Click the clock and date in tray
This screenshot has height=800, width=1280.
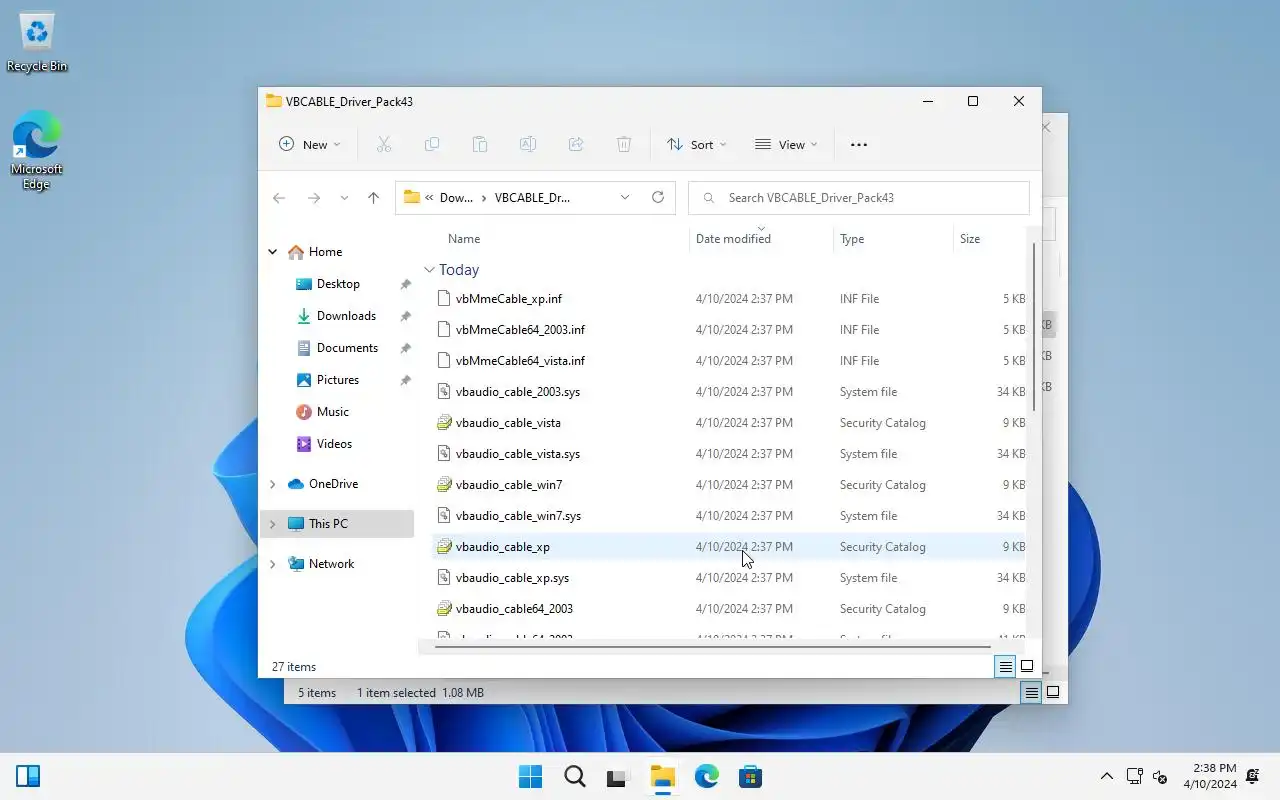click(x=1210, y=776)
